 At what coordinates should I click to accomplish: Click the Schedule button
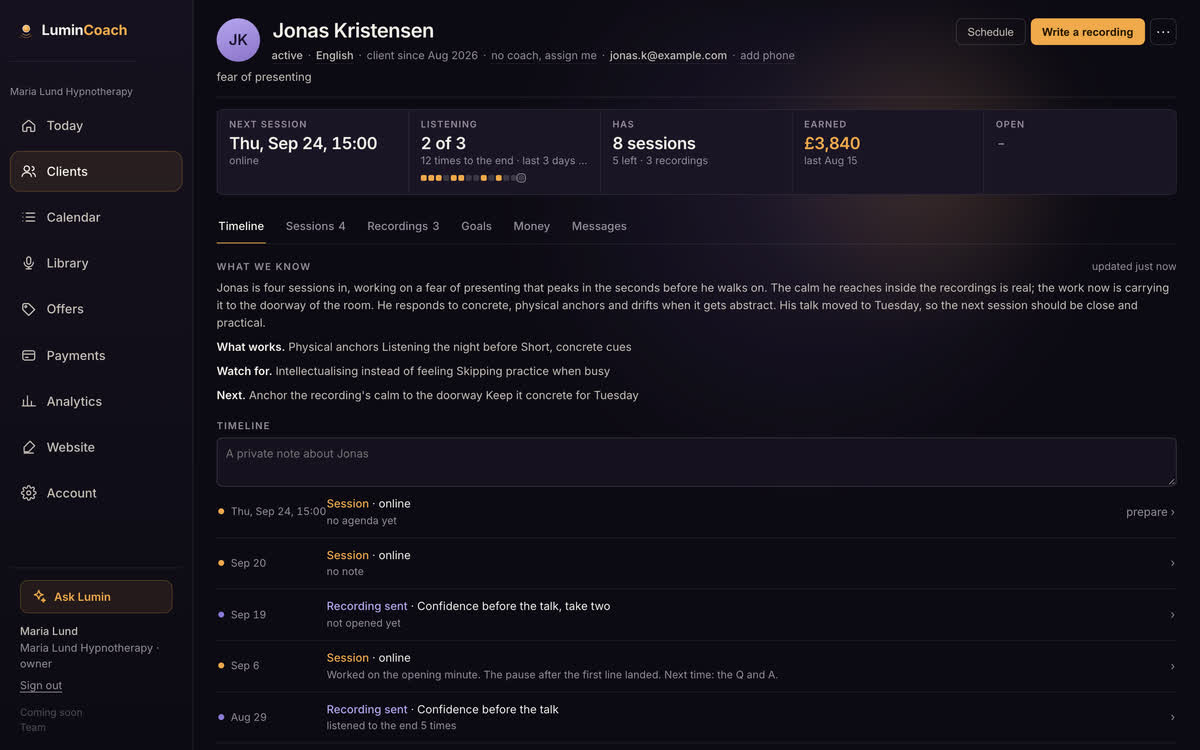[990, 32]
